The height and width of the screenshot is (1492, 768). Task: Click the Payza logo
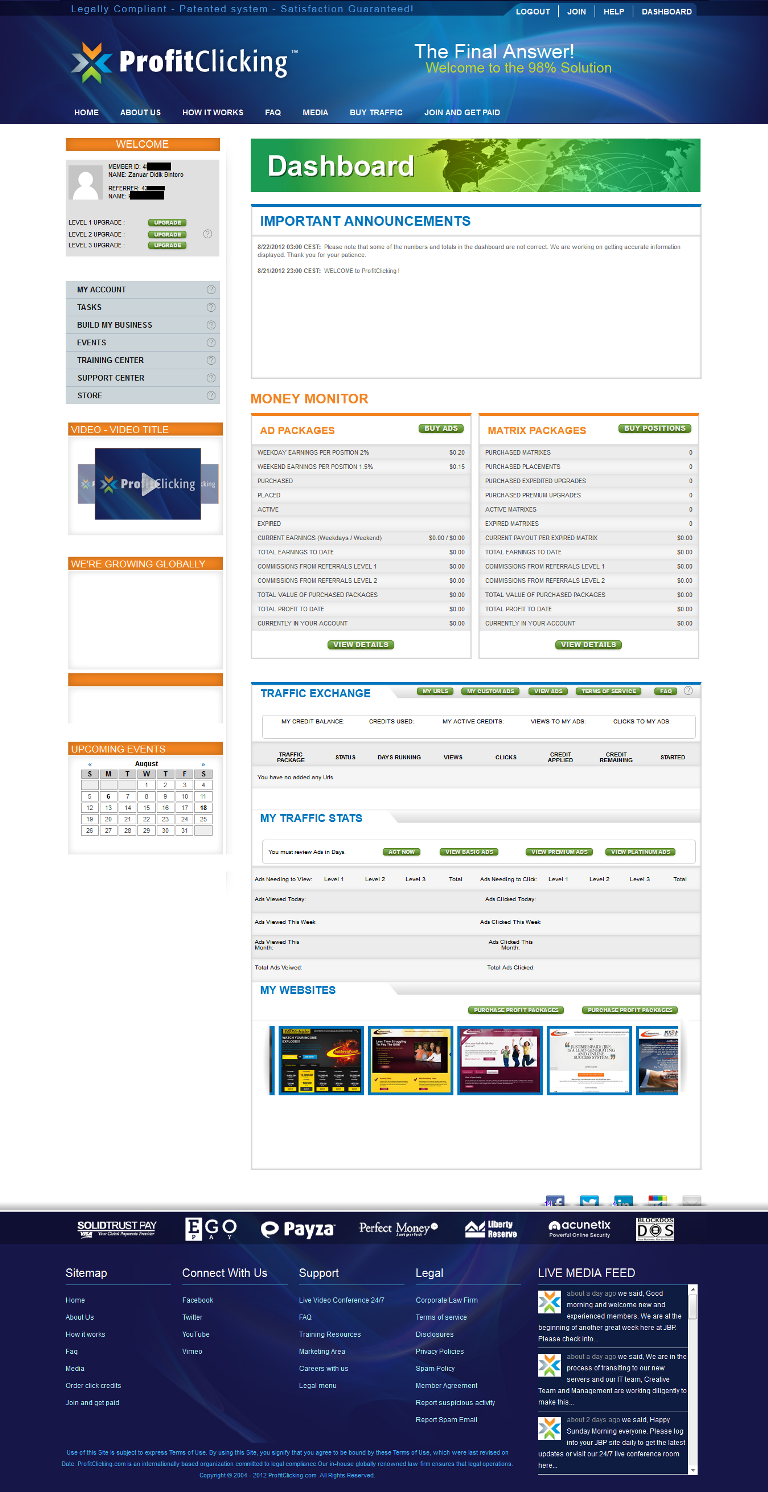point(297,1230)
